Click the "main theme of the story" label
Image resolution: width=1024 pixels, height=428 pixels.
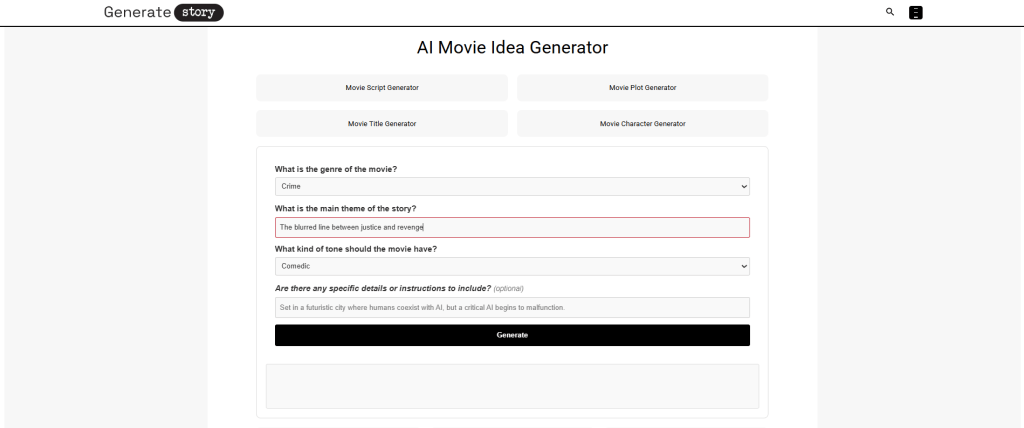tap(345, 208)
